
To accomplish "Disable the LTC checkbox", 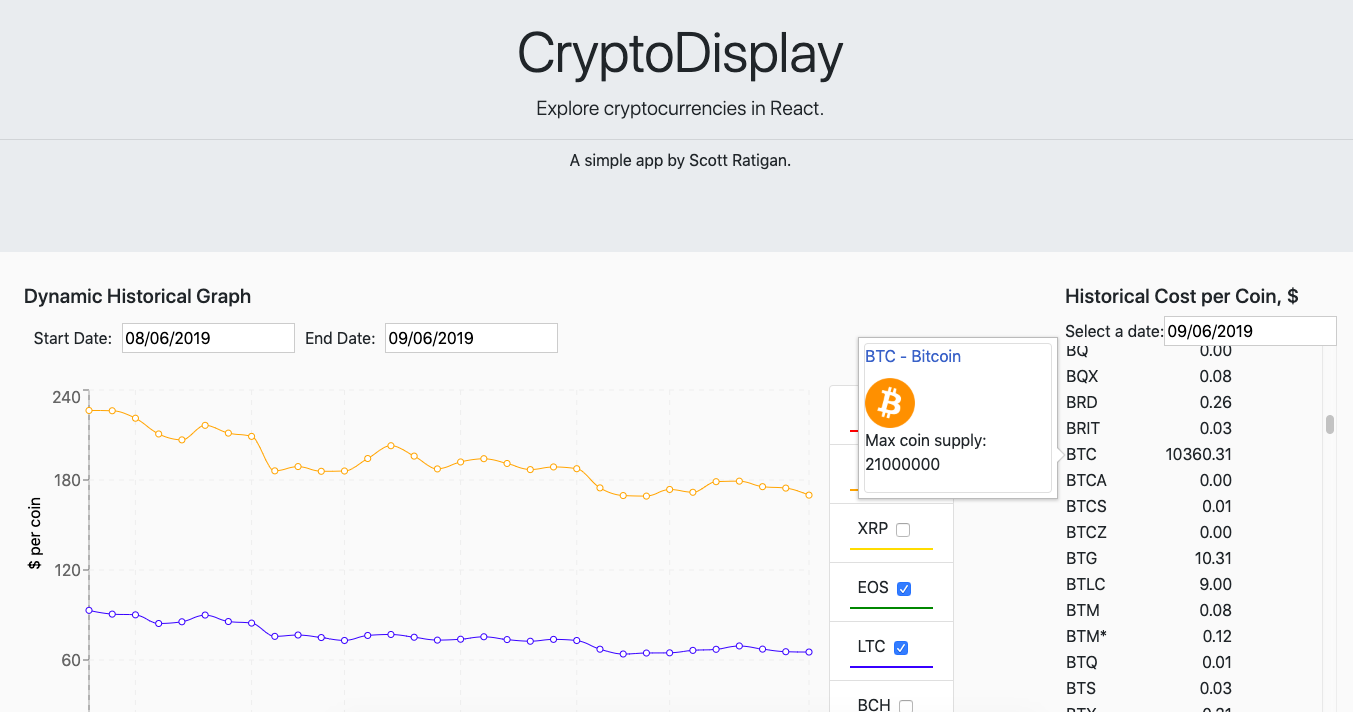I will (x=901, y=648).
